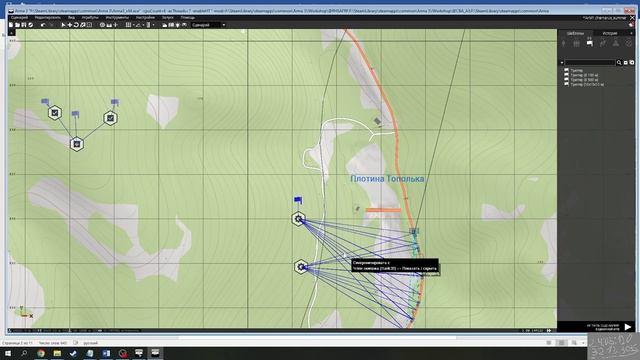Select Waypoints asset mode icon
The width and height of the screenshot is (640, 360).
tap(602, 43)
